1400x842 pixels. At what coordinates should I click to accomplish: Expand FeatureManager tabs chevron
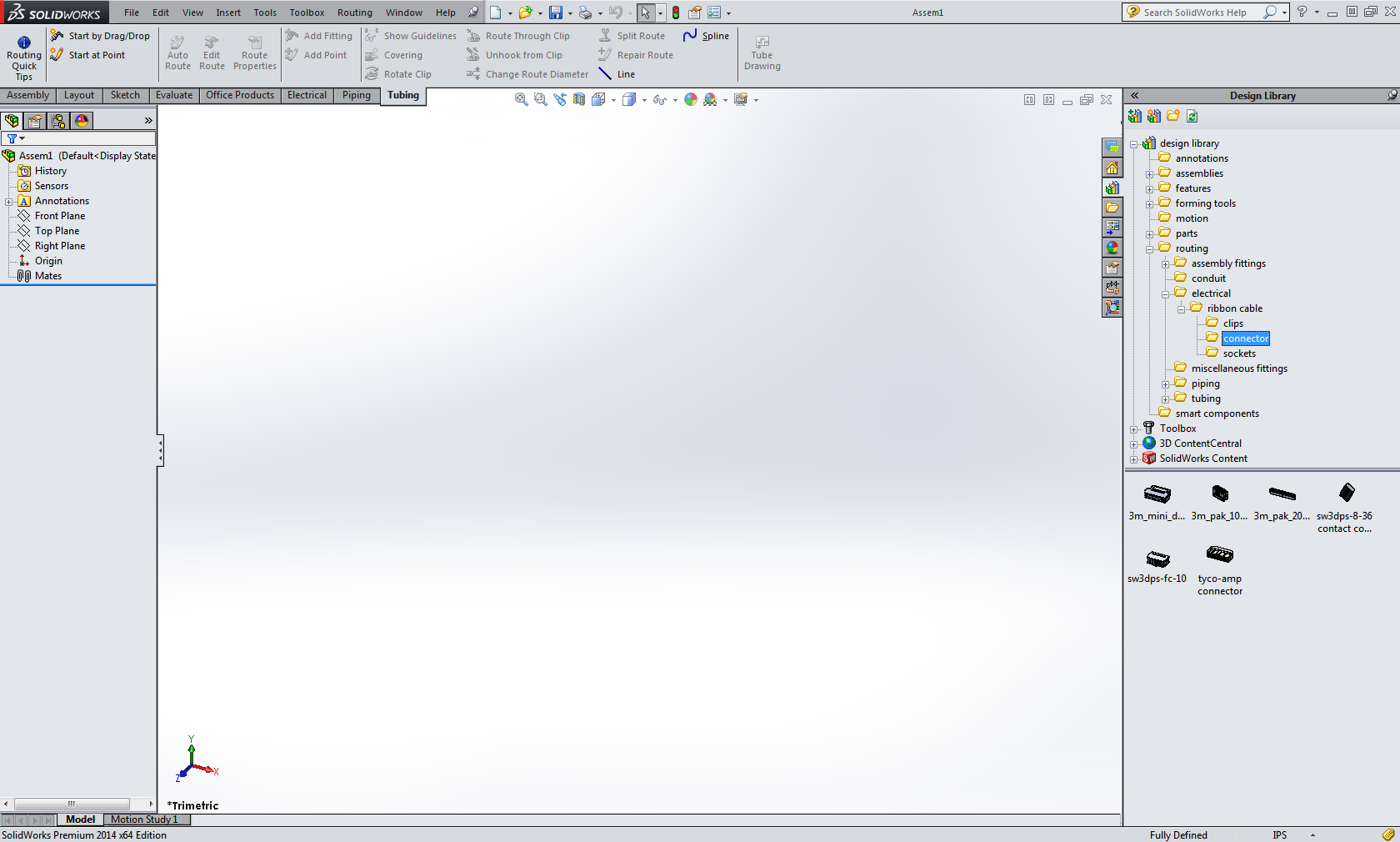coord(148,121)
